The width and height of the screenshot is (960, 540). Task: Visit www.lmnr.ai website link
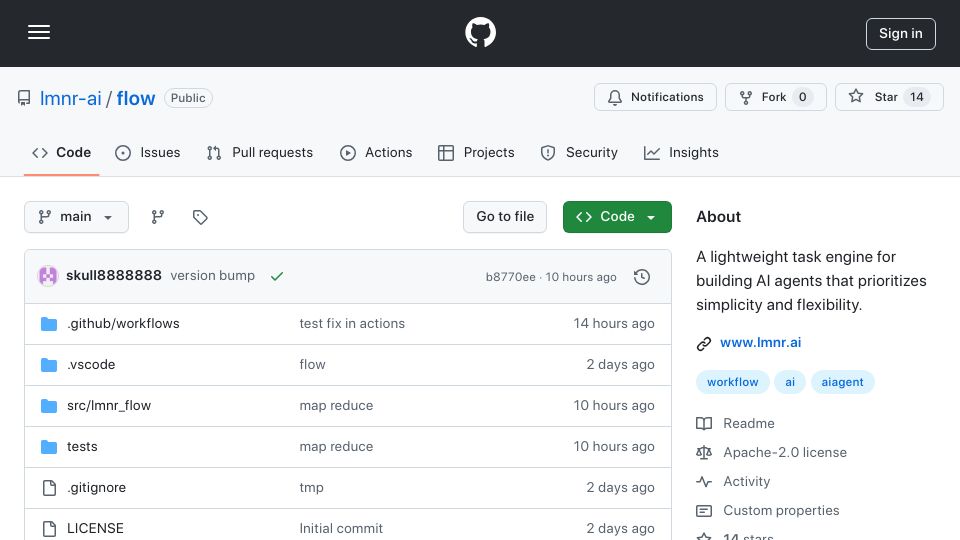[x=760, y=343]
